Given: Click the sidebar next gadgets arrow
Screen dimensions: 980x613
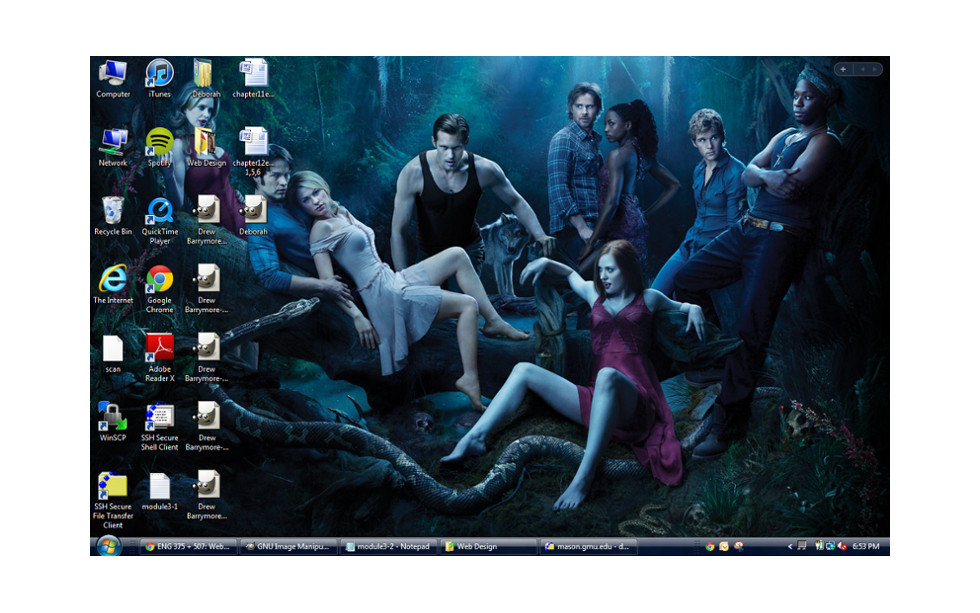Looking at the screenshot, I should coord(874,69).
